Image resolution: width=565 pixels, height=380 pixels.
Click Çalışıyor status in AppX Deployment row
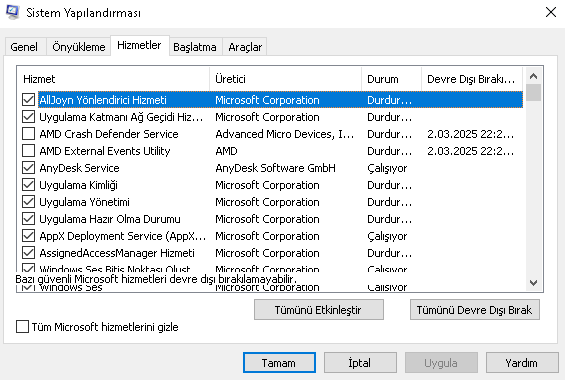[x=387, y=236]
